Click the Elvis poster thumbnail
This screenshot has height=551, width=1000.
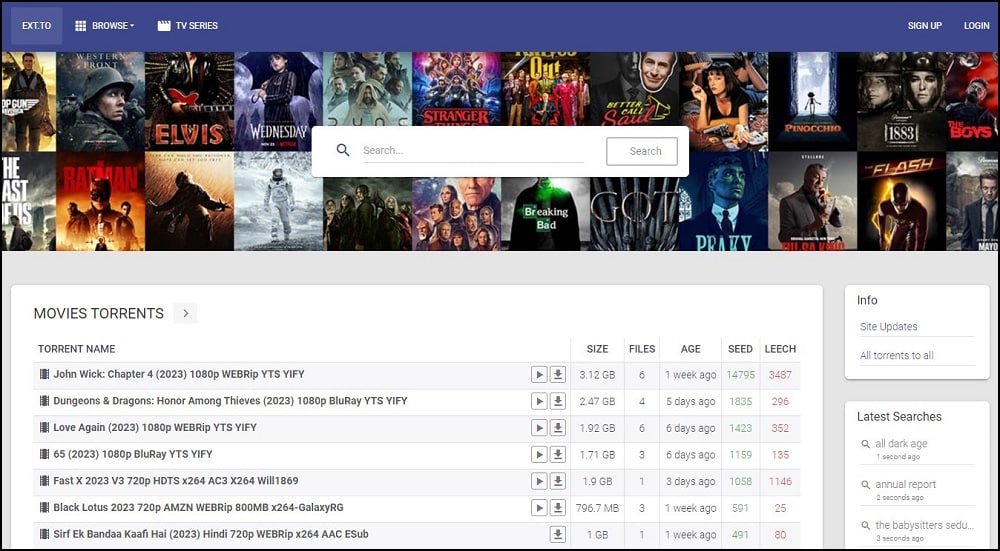pyautogui.click(x=189, y=101)
